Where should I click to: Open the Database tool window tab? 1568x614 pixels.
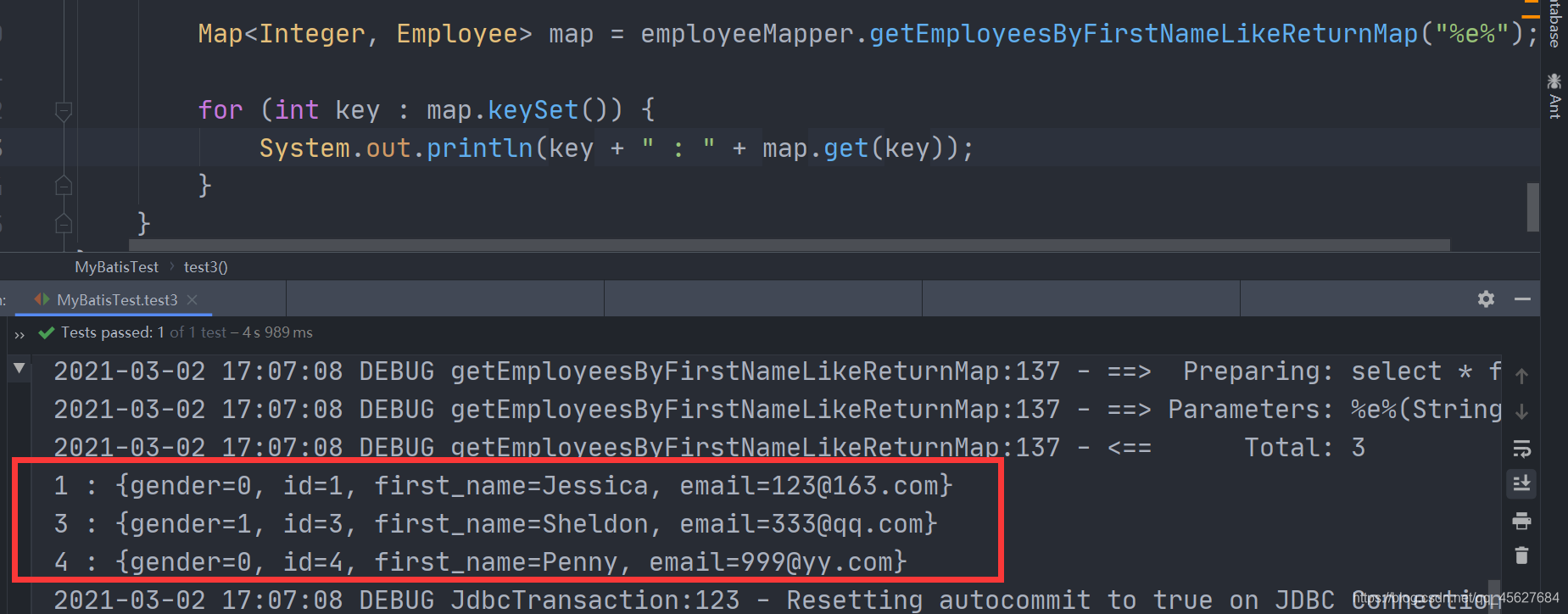click(1554, 23)
